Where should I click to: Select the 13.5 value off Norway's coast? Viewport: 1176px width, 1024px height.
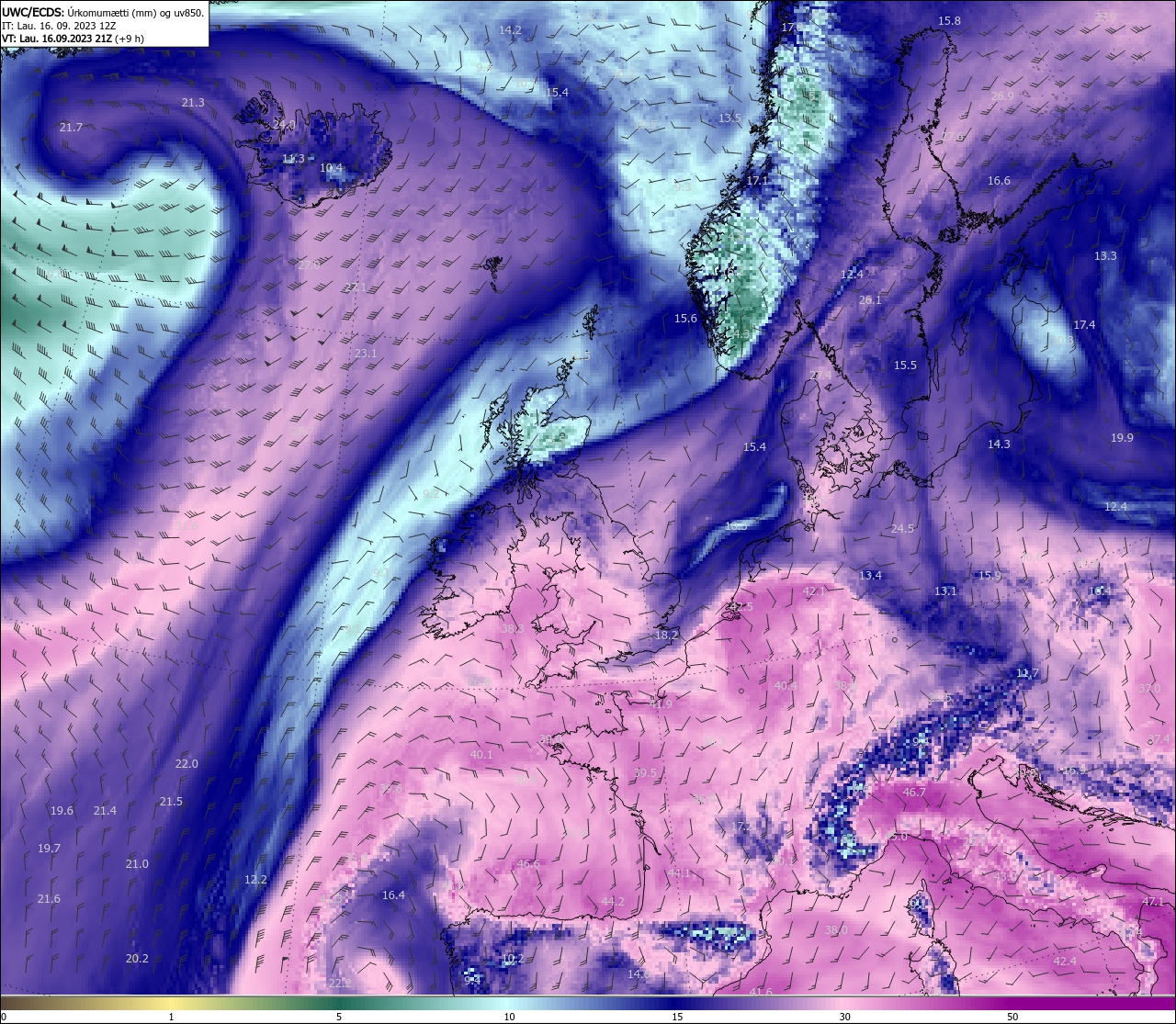point(729,118)
